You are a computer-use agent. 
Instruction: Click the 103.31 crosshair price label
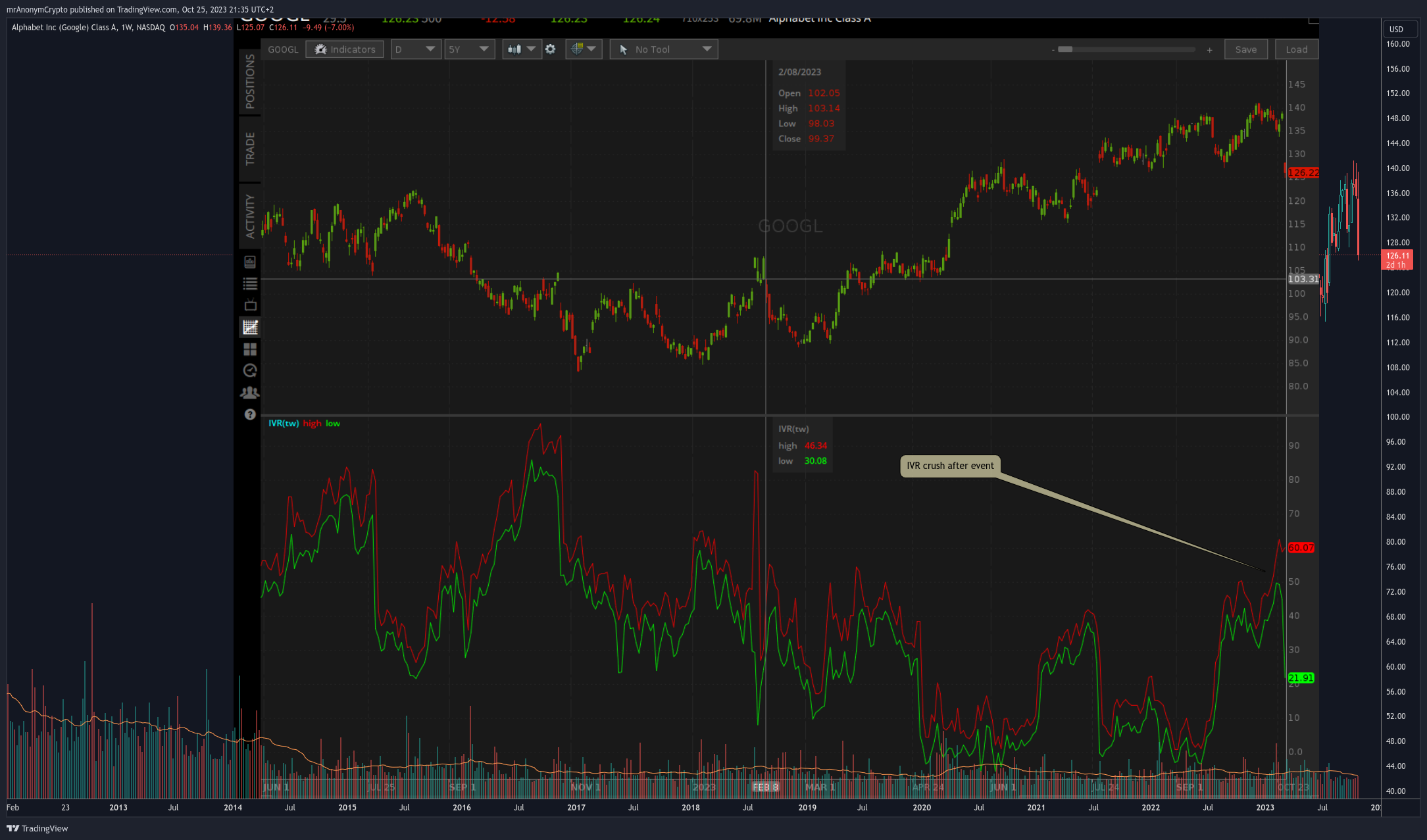pos(1303,279)
